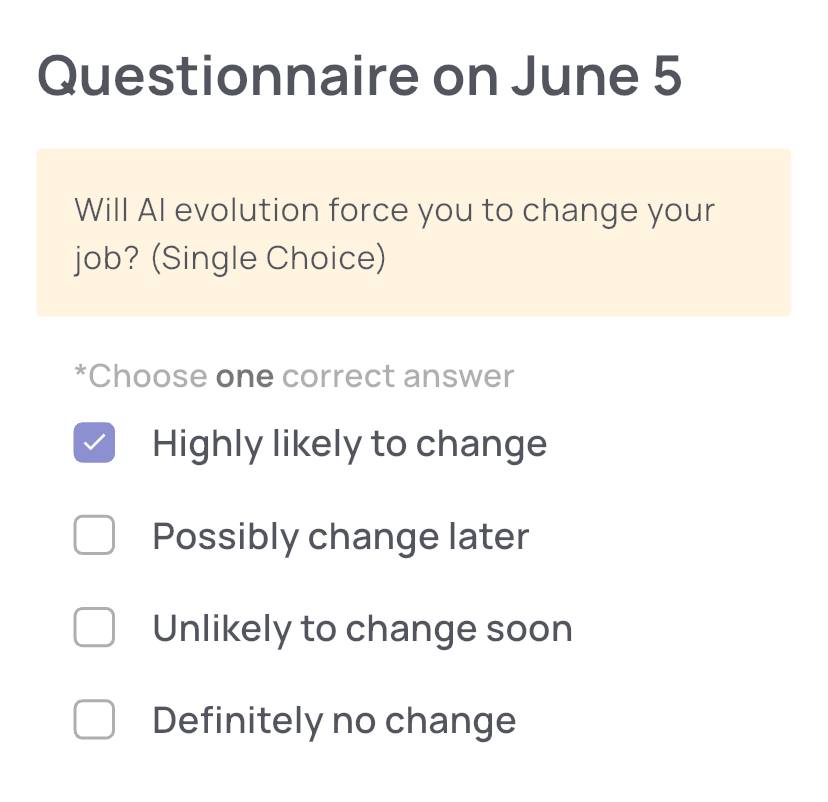Uncheck the "Highly likely to change" checkbox
The image size is (828, 802).
pos(94,442)
